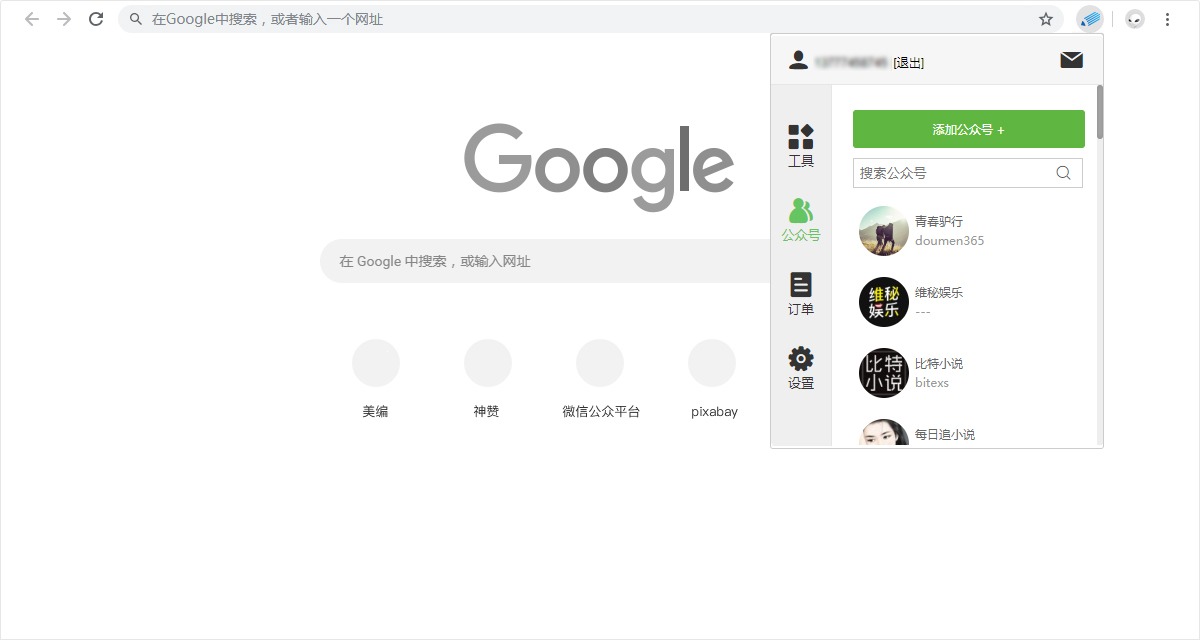The image size is (1200, 640).
Task: Open the Chrome three-dot menu
Action: tap(1168, 19)
